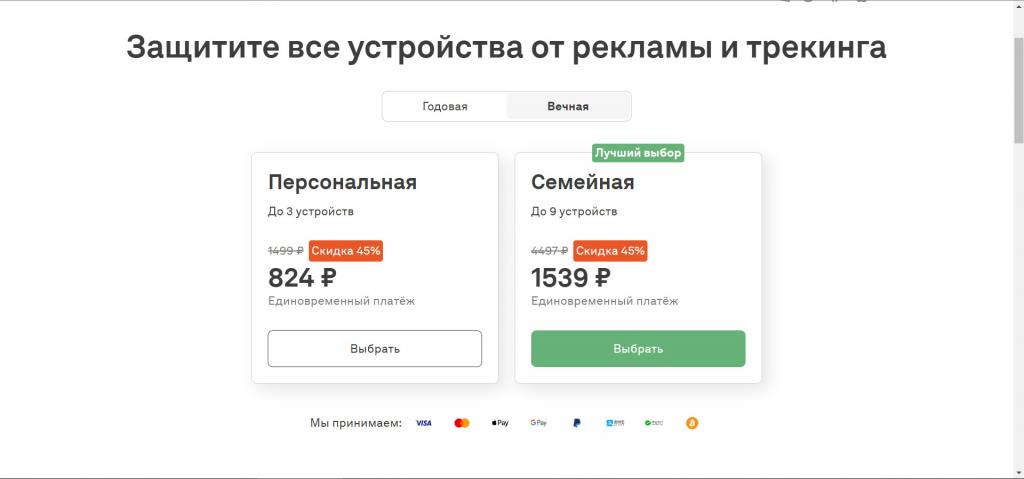Click Скидка 45% badge on Семейная card
This screenshot has height=479, width=1024.
point(610,251)
